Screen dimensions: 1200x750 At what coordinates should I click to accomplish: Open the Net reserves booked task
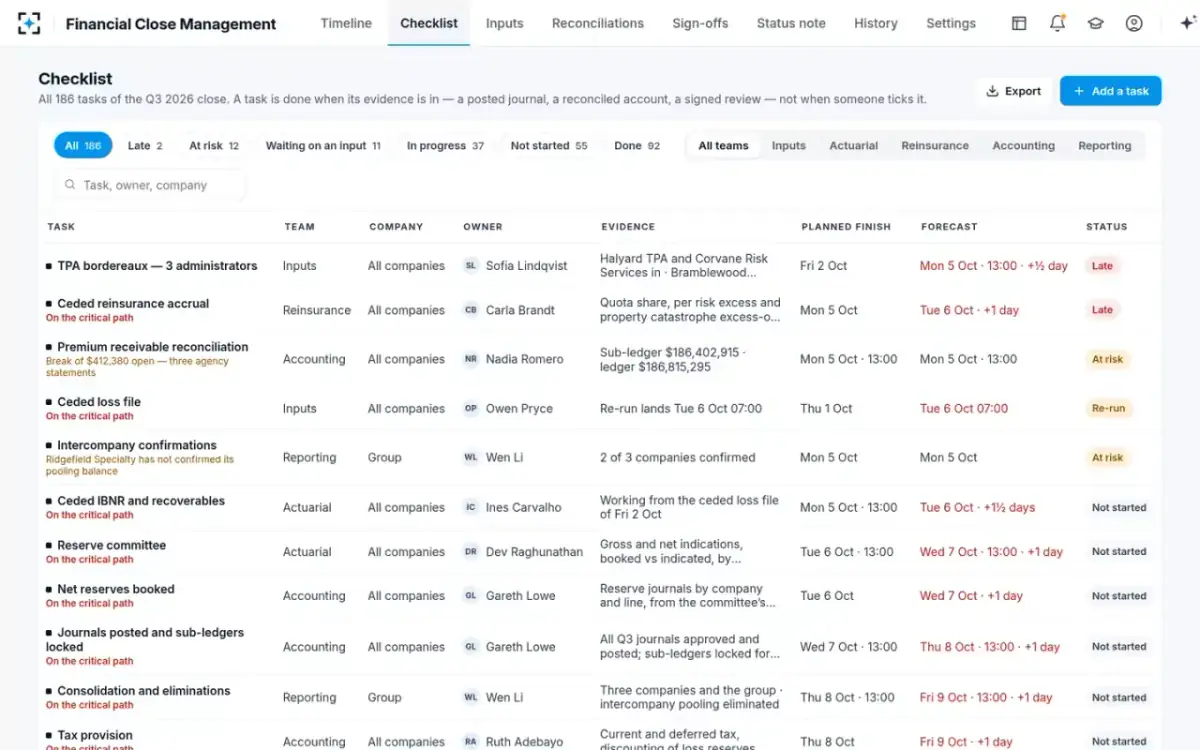pos(116,589)
